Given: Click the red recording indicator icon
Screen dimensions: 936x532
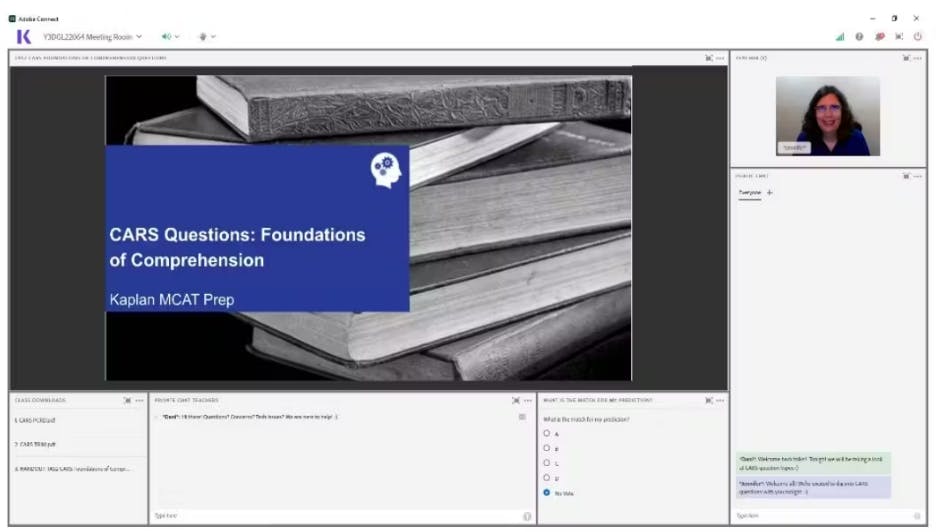Looking at the screenshot, I should tap(879, 37).
